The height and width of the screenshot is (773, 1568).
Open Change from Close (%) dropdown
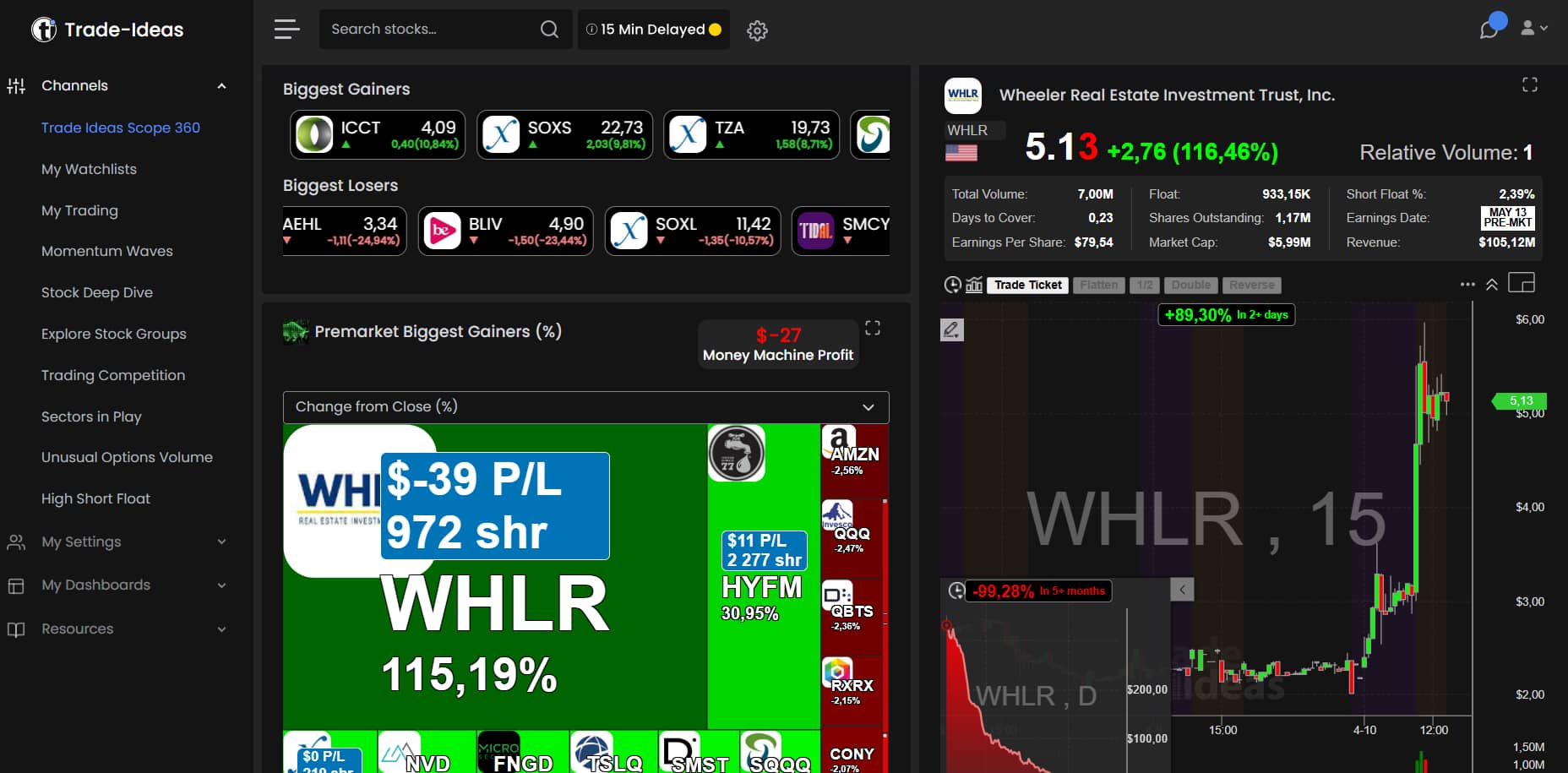click(x=586, y=407)
